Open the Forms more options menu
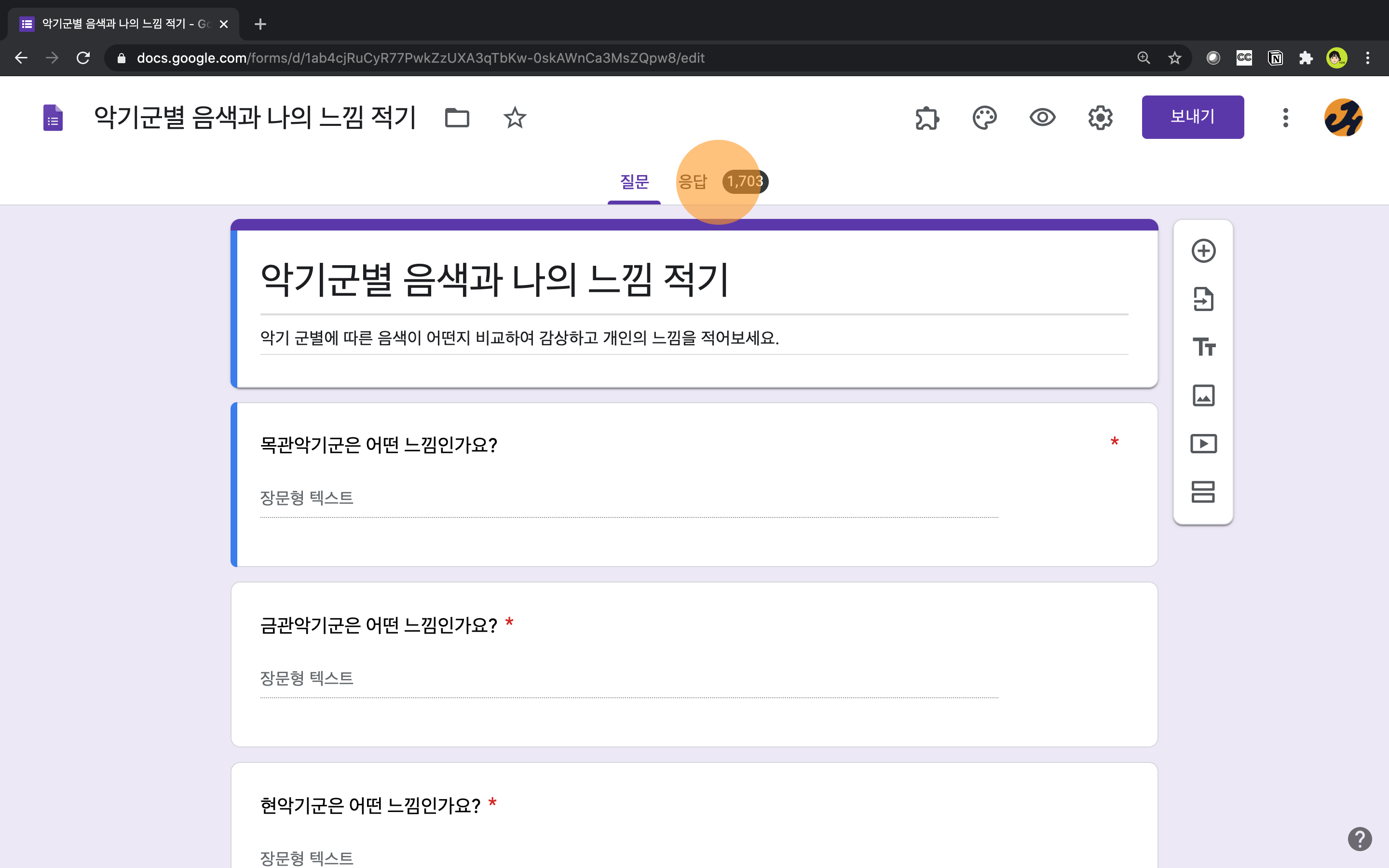Image resolution: width=1389 pixels, height=868 pixels. [1285, 118]
